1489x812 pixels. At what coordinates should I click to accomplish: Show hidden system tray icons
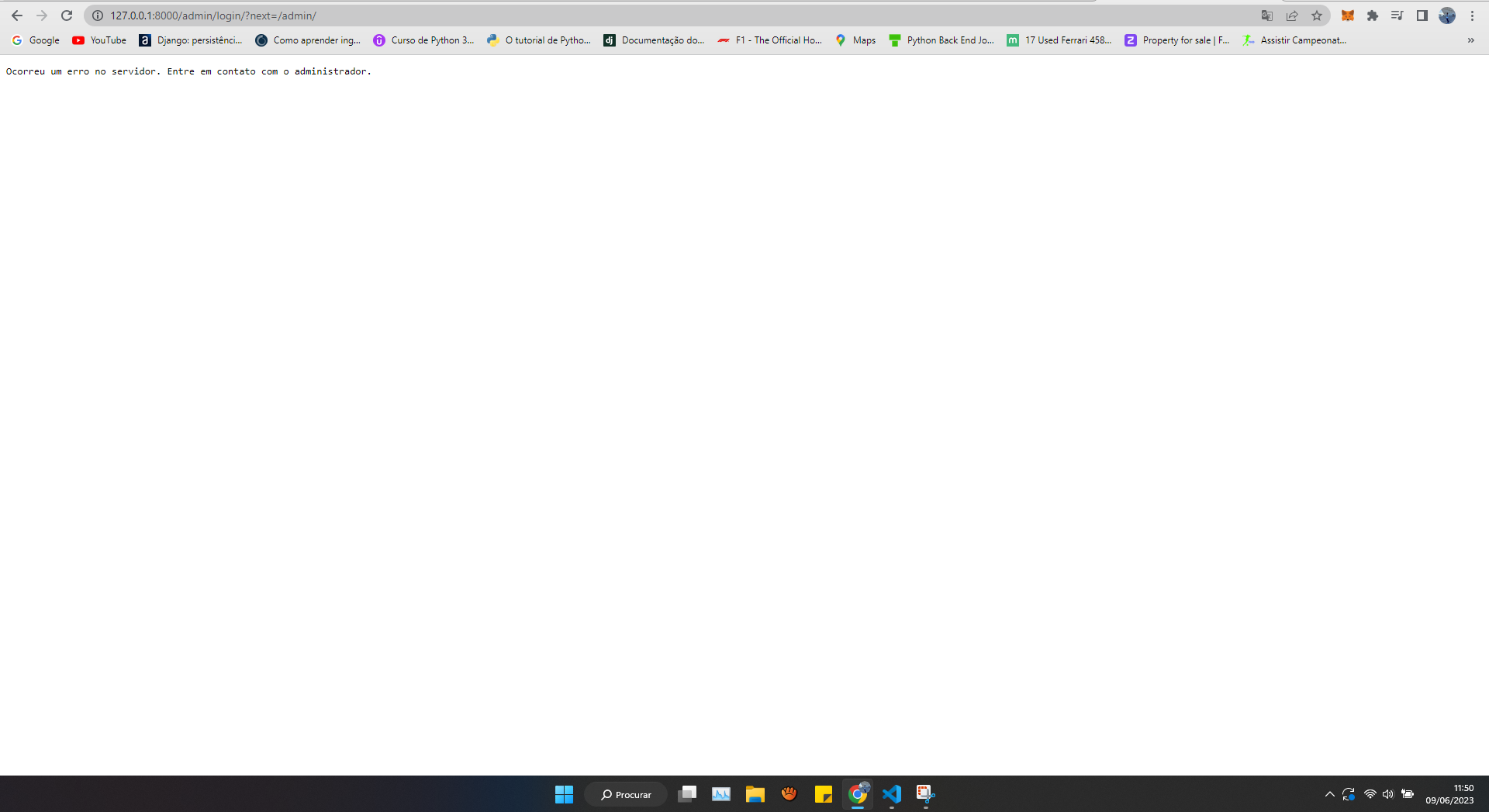click(x=1329, y=794)
